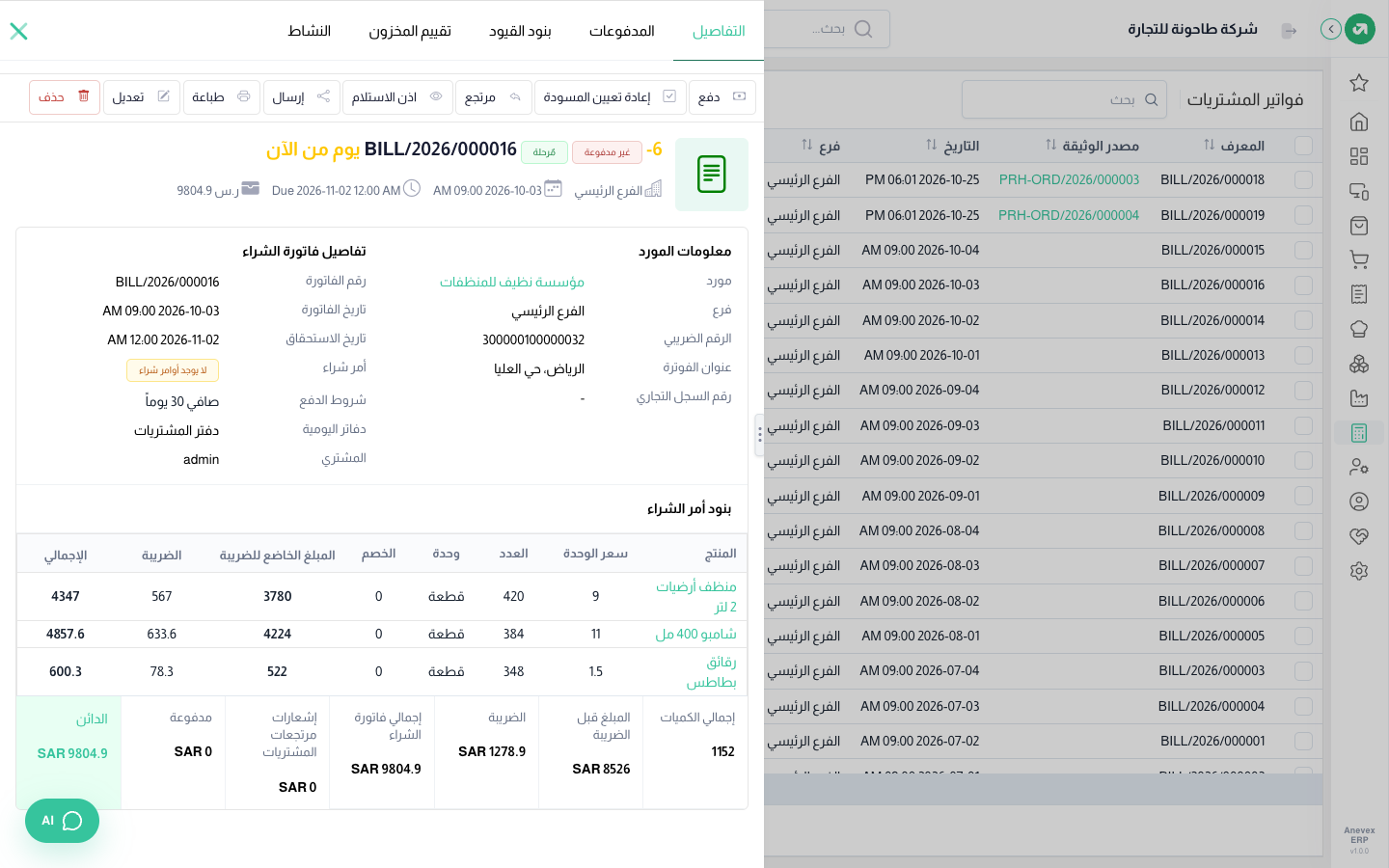Select checkbox for BILL/2026/000012
This screenshot has width=1389, height=868.
coord(1304,391)
